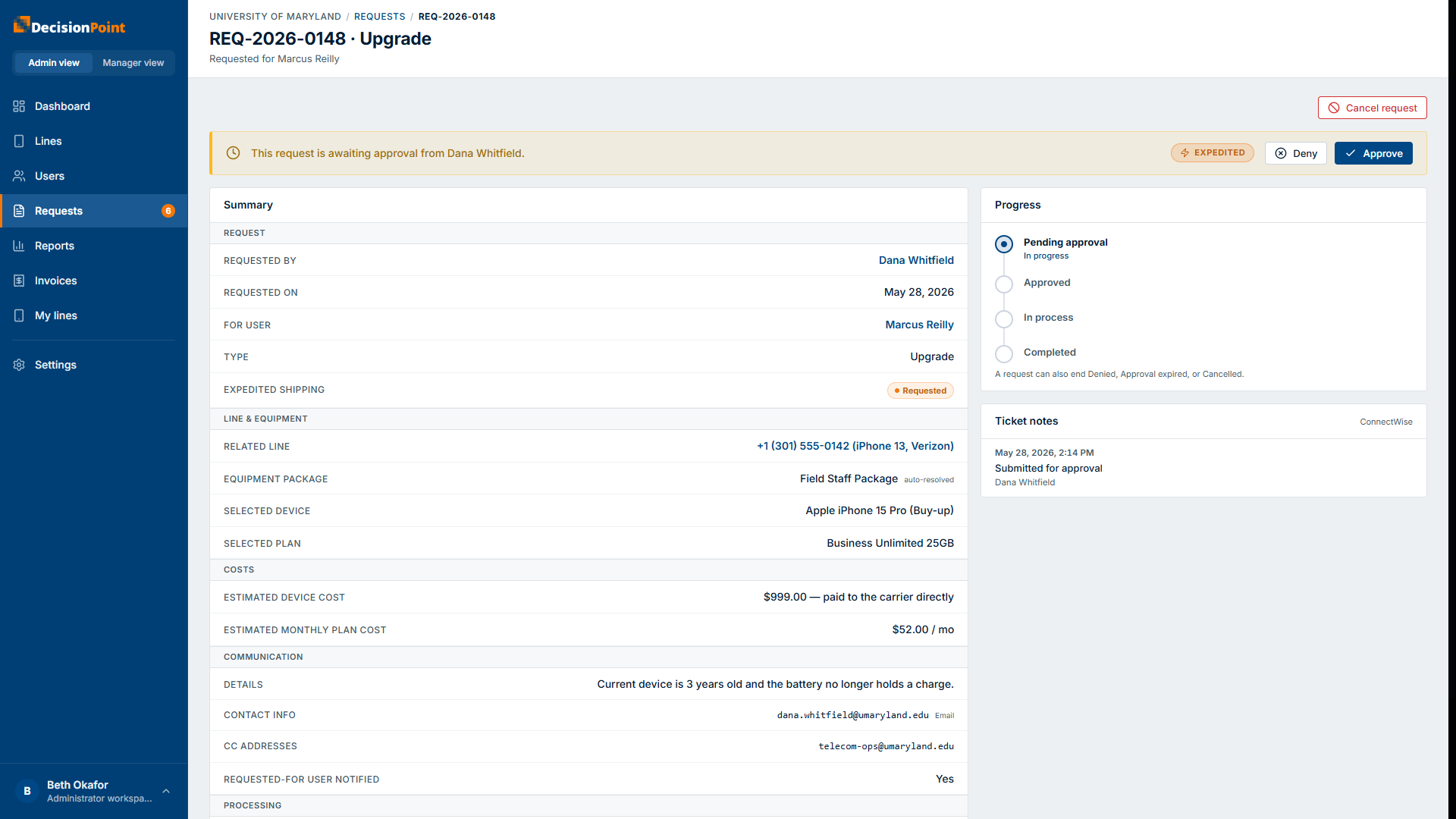The image size is (1456, 819).
Task: Click the Submitted for approval ticket note
Action: (x=1048, y=469)
